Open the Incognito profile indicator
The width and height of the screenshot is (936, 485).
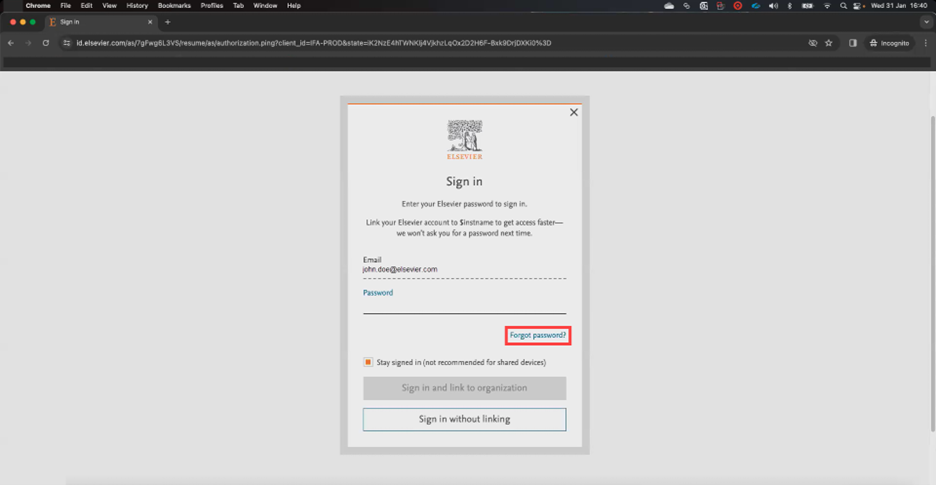(x=889, y=43)
